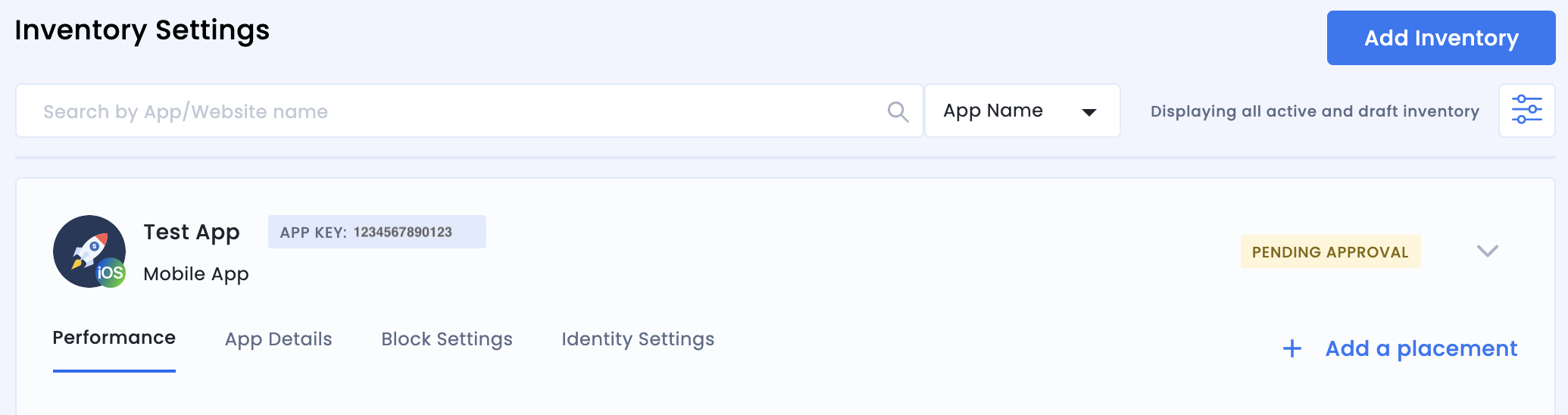Screen dimensions: 1568x415
Task: Open the inventory filter sliders icon
Action: coord(1526,110)
